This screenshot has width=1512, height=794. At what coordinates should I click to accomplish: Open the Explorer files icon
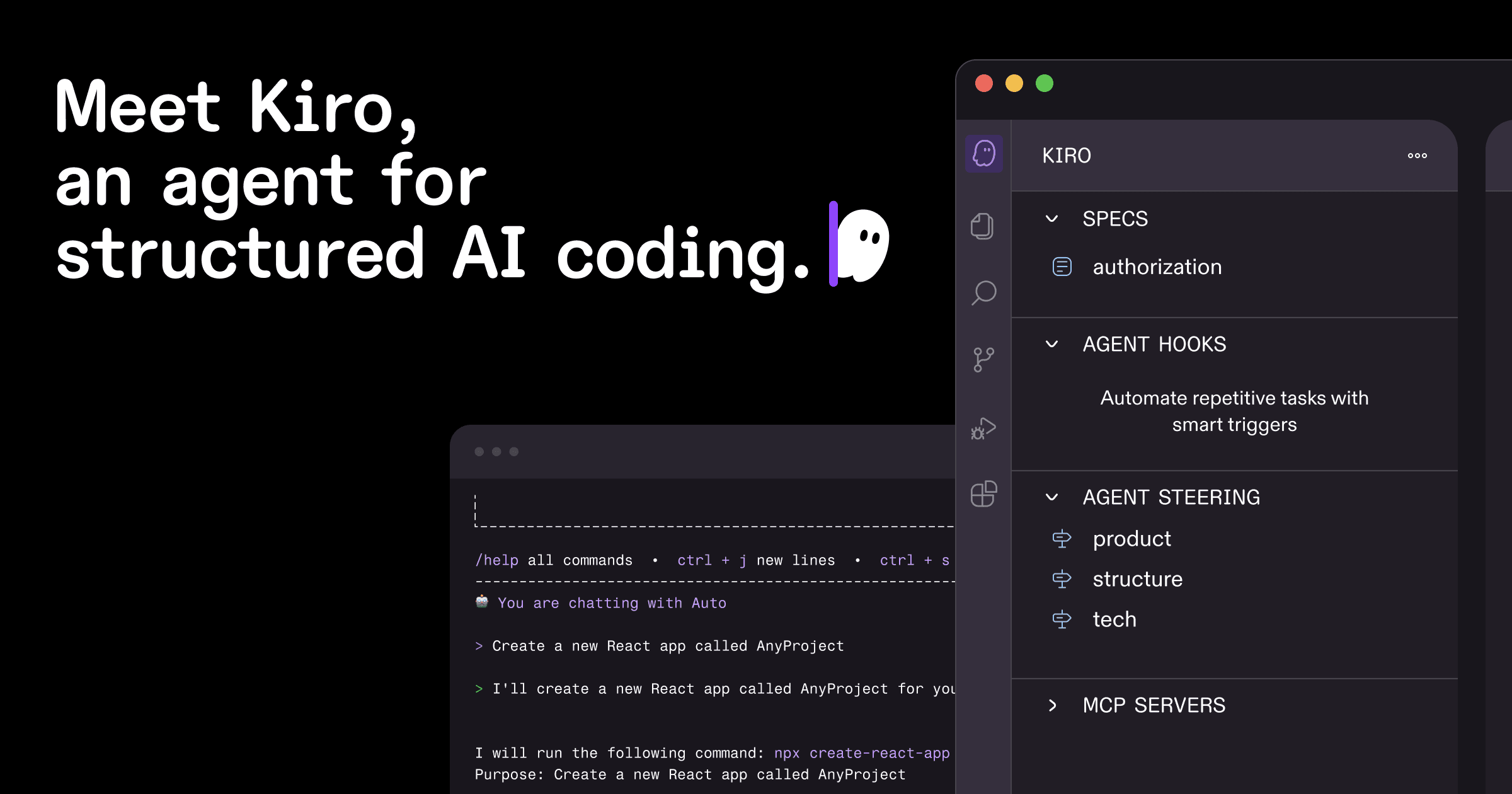[x=983, y=226]
